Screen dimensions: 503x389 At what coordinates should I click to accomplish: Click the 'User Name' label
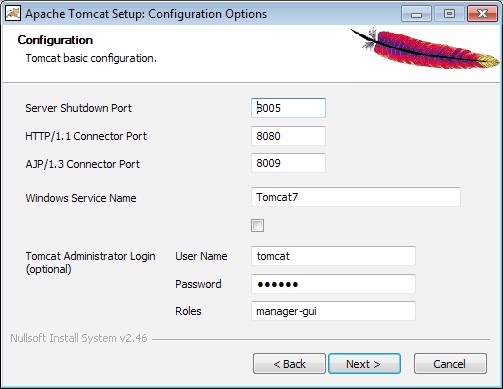[201, 256]
